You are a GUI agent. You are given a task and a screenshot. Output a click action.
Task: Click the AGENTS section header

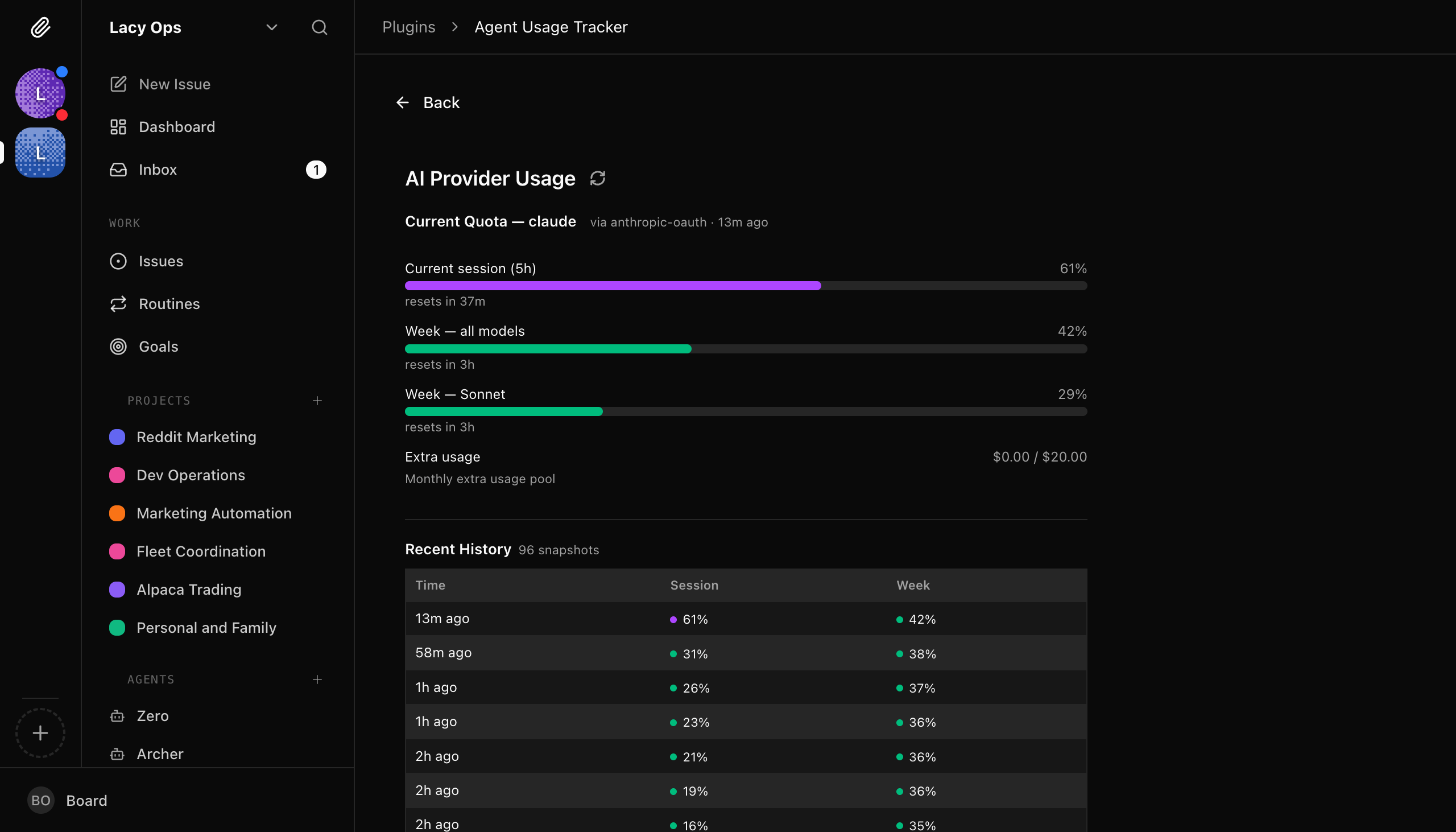click(151, 679)
